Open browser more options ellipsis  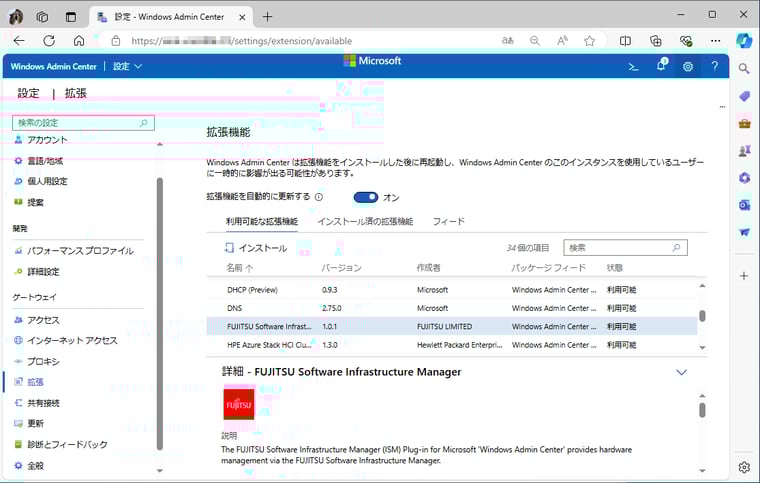(x=715, y=41)
